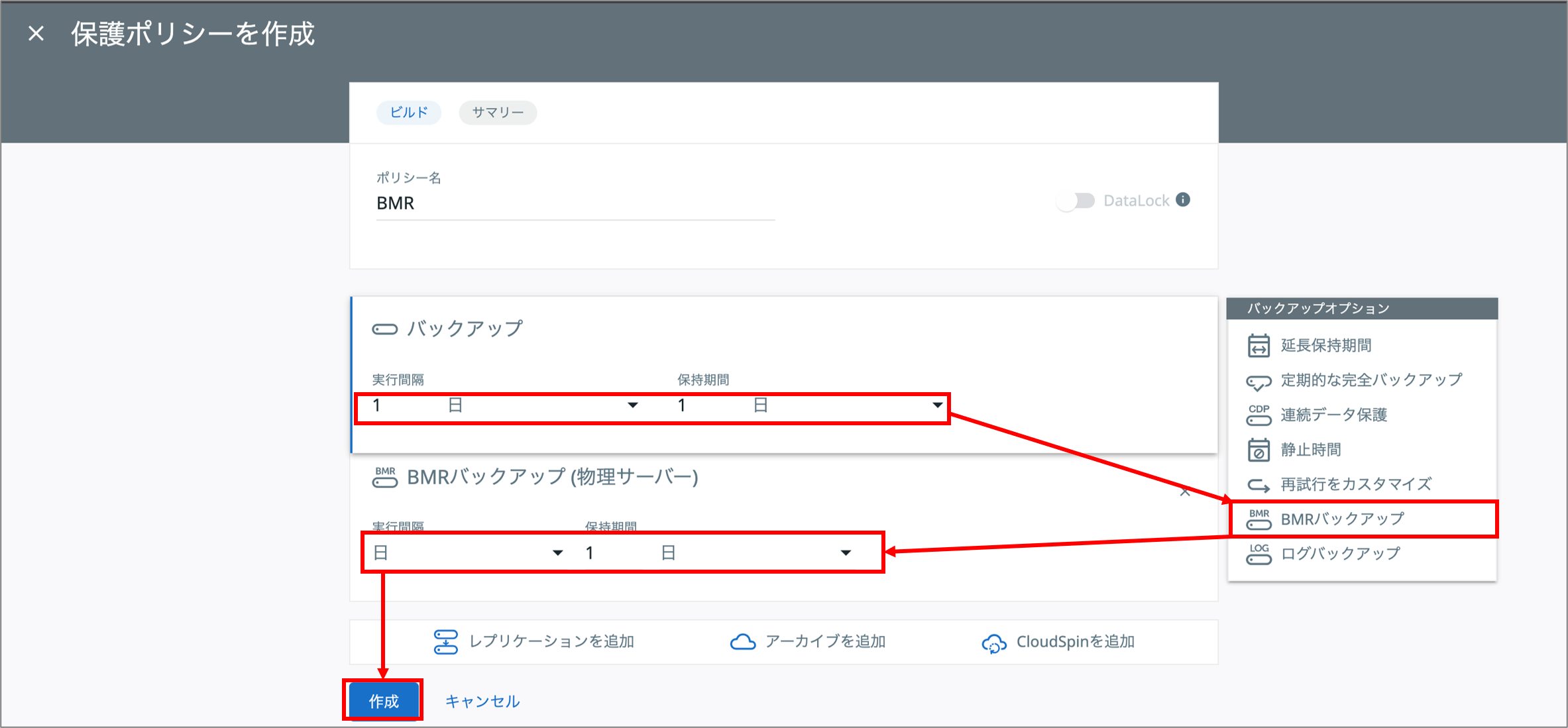Click the customize retries arrow icon

coord(1258,485)
